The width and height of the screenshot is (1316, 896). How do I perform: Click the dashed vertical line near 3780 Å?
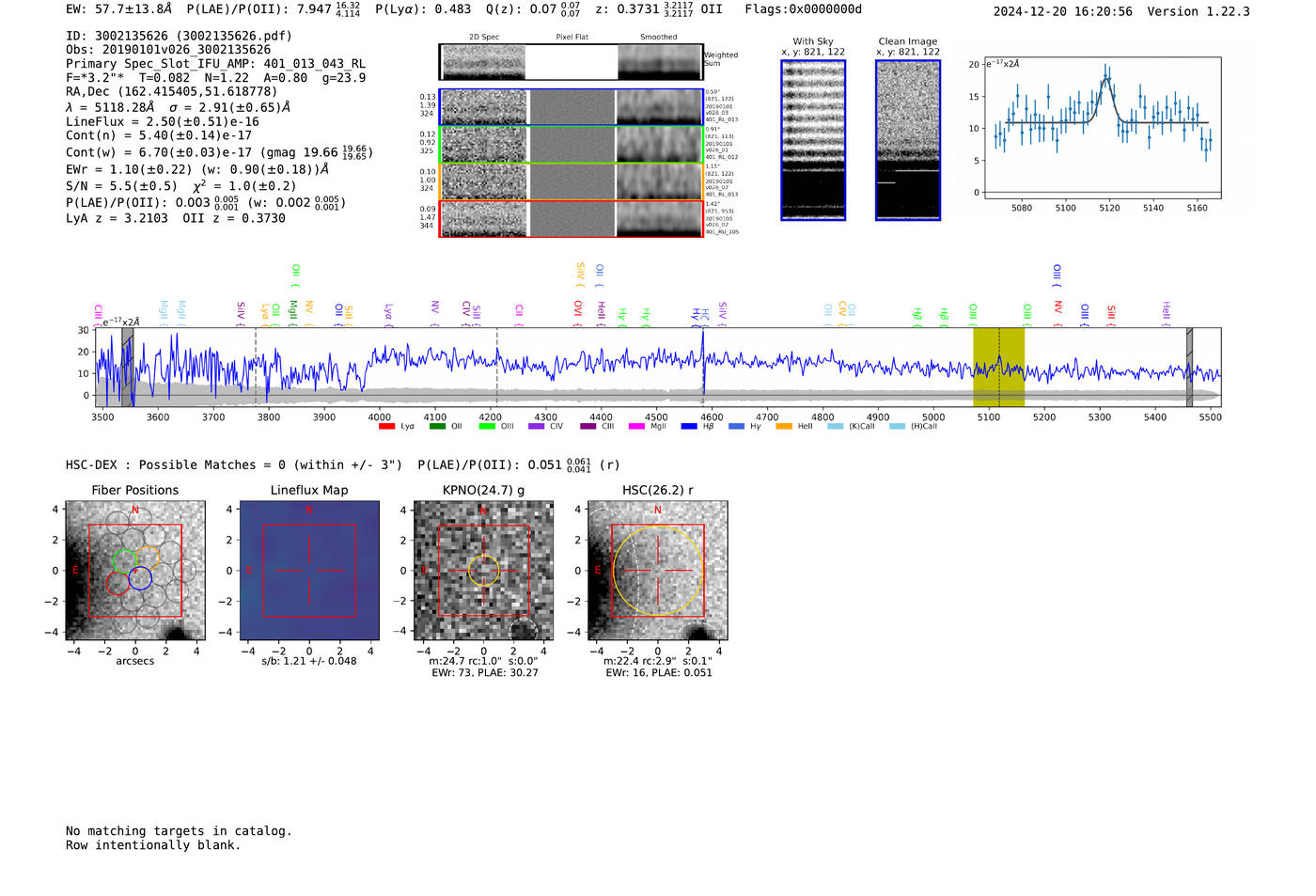coord(256,367)
